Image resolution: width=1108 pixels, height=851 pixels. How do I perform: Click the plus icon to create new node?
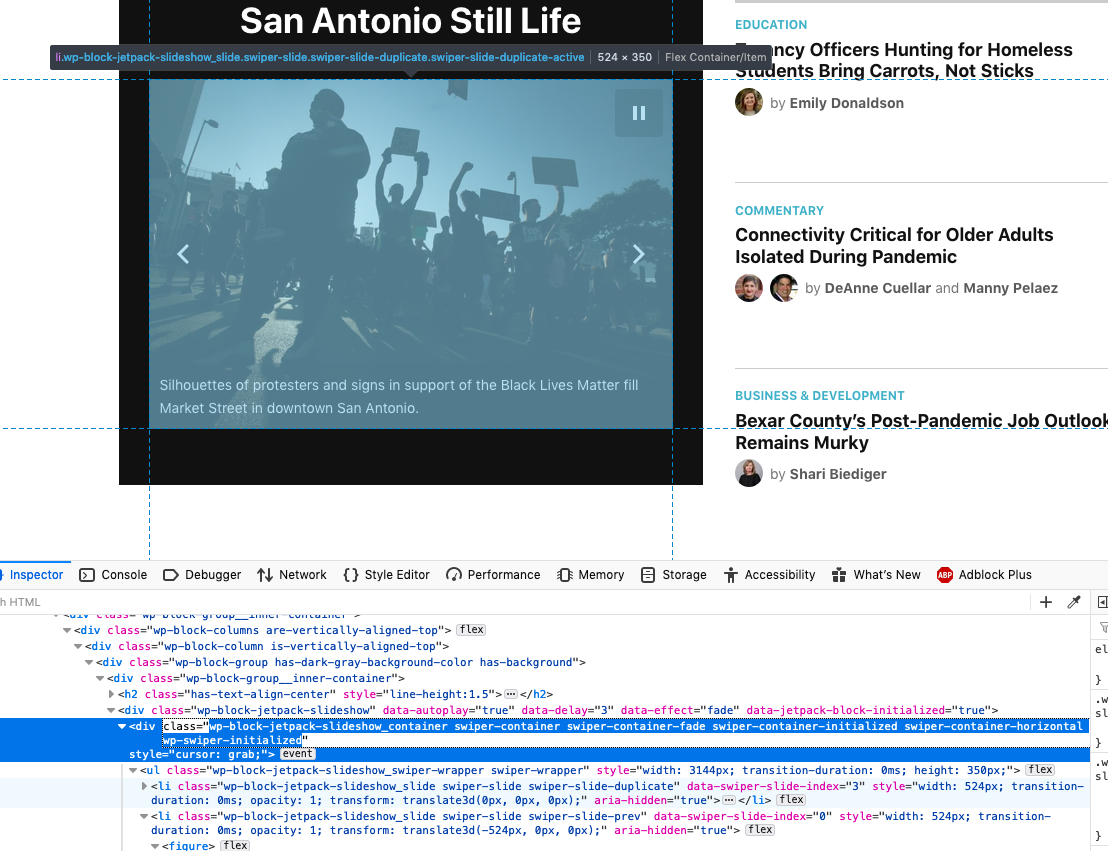tap(1046, 602)
